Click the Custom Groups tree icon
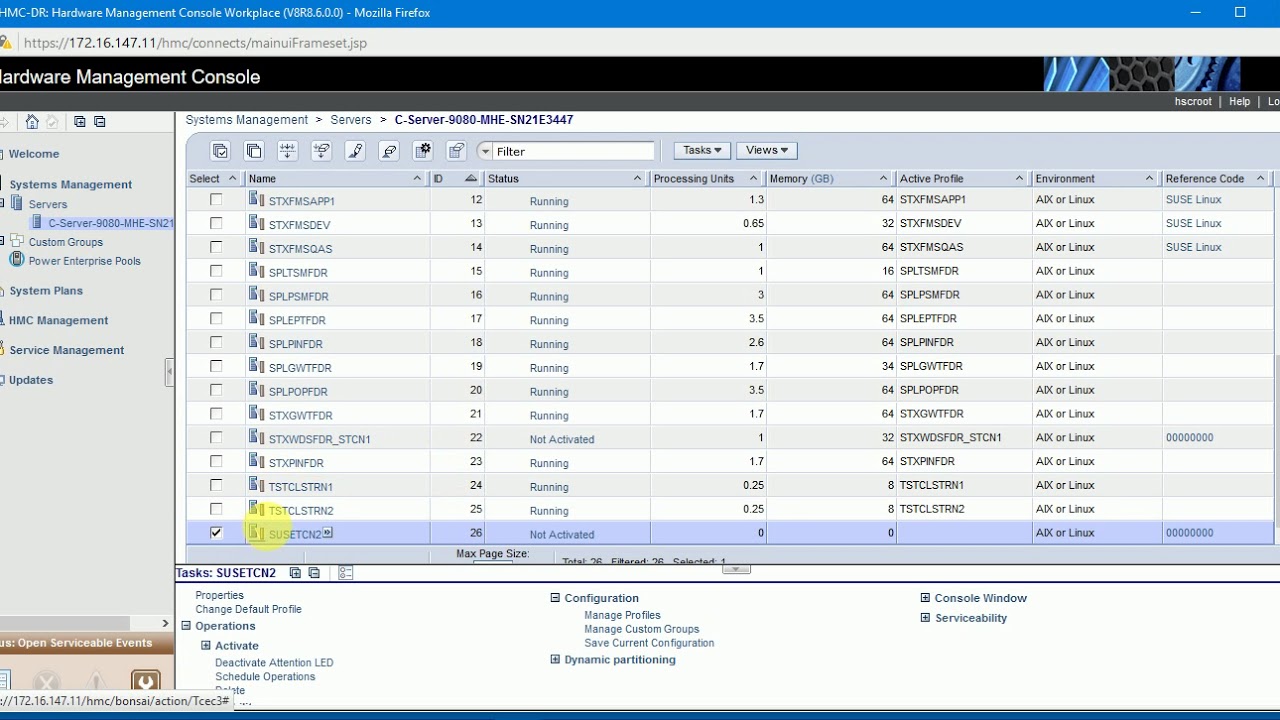The height and width of the screenshot is (720, 1280). pos(17,241)
